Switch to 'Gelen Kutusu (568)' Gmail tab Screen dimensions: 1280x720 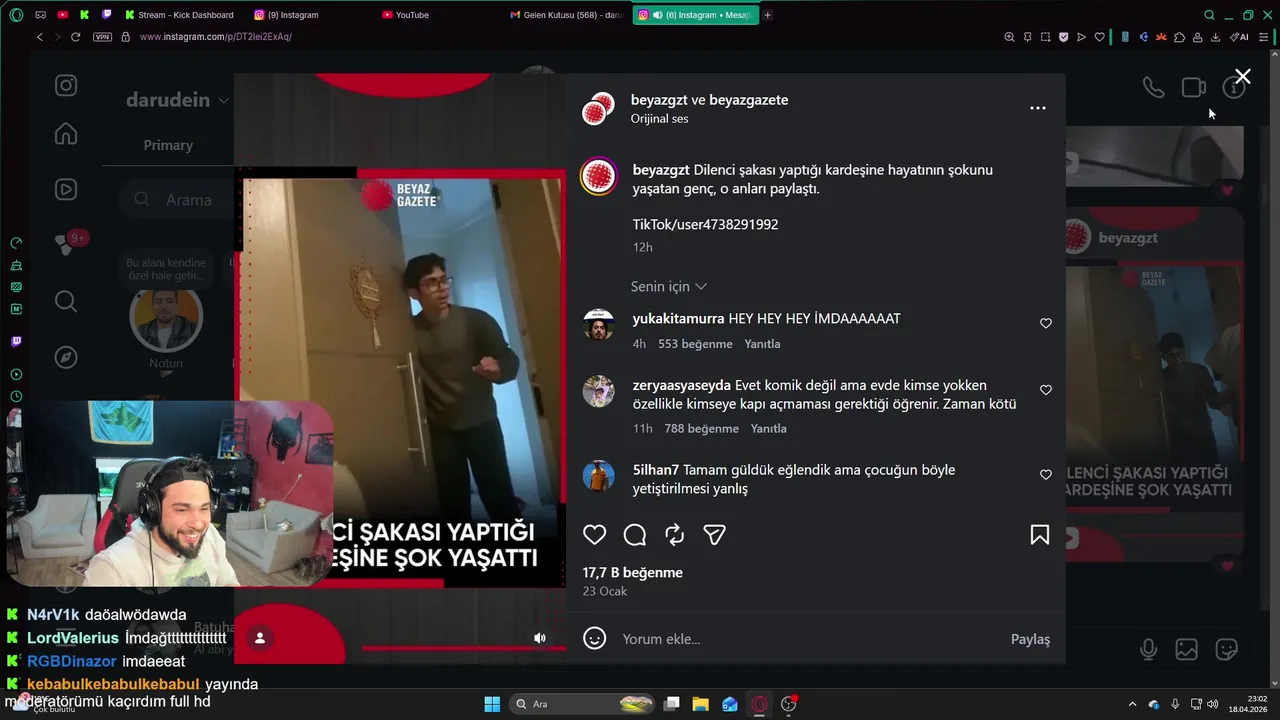566,15
